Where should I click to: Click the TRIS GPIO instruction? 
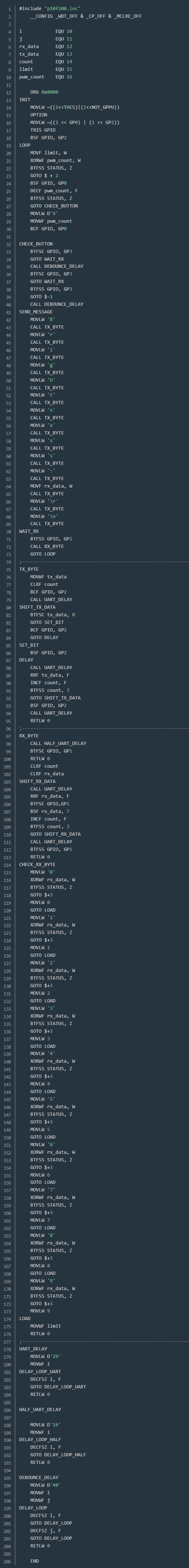(x=43, y=130)
